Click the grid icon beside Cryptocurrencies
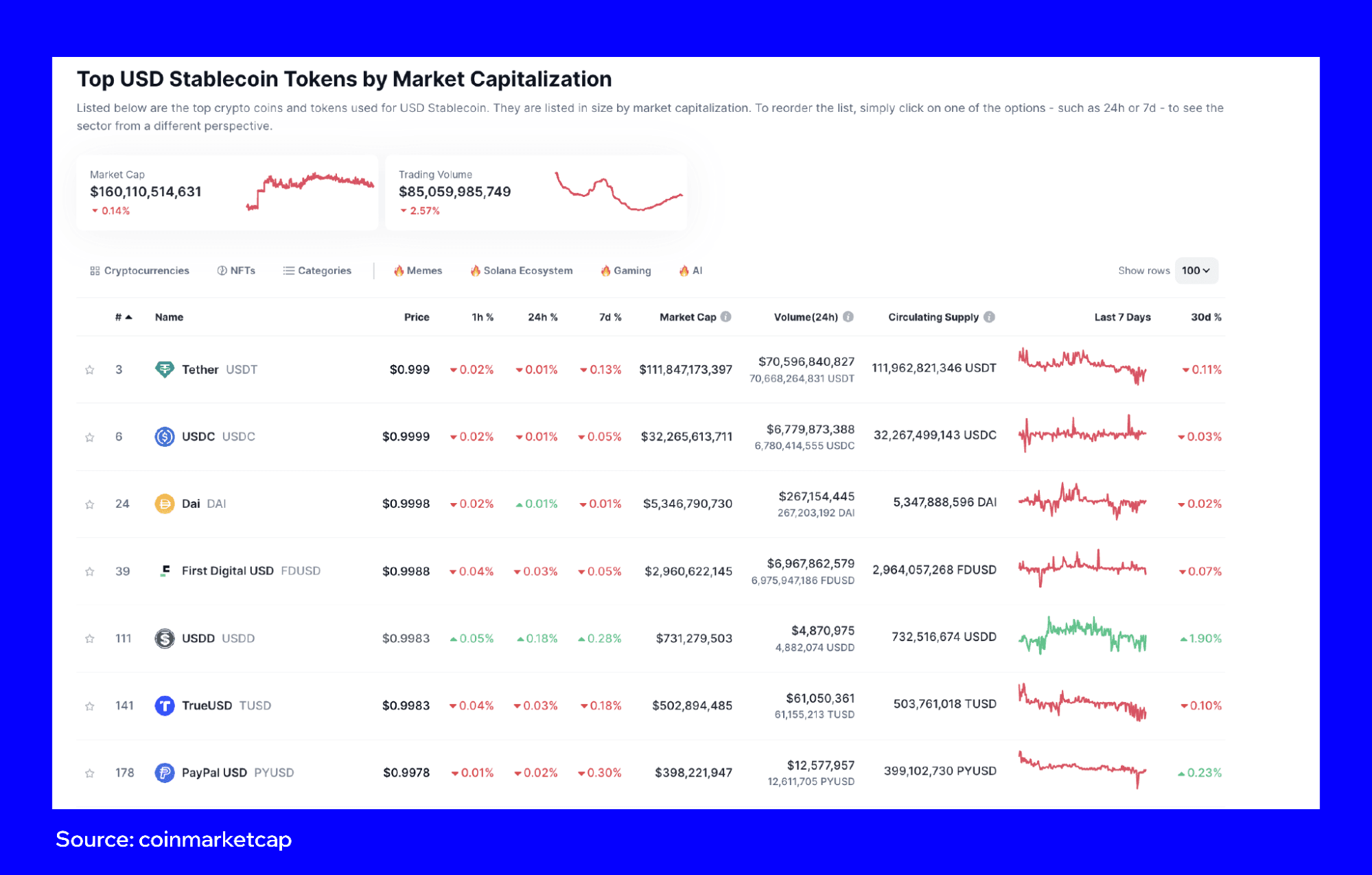The image size is (1372, 875). pos(95,271)
